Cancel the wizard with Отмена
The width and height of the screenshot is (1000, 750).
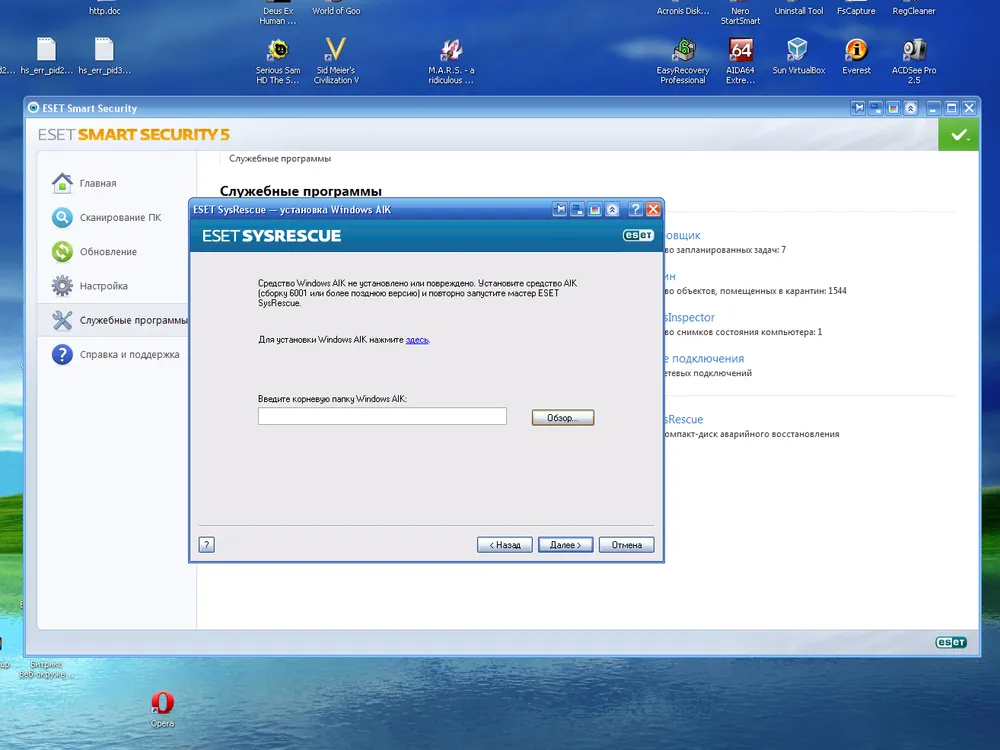(627, 545)
